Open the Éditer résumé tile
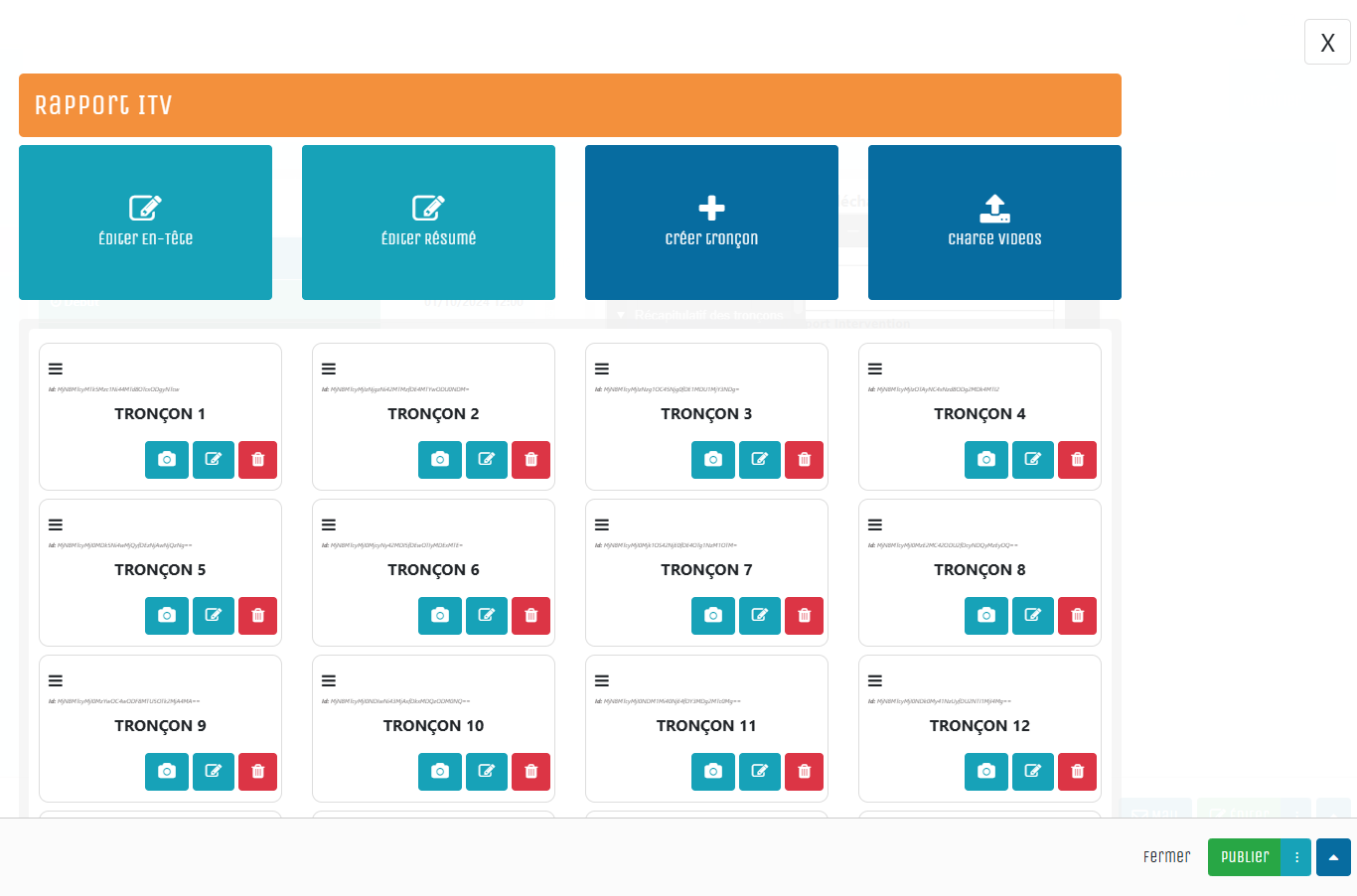 (x=428, y=223)
